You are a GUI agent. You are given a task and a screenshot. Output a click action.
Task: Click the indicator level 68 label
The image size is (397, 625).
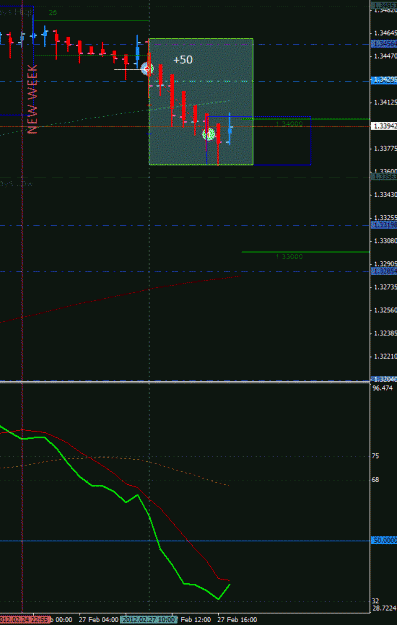point(375,480)
